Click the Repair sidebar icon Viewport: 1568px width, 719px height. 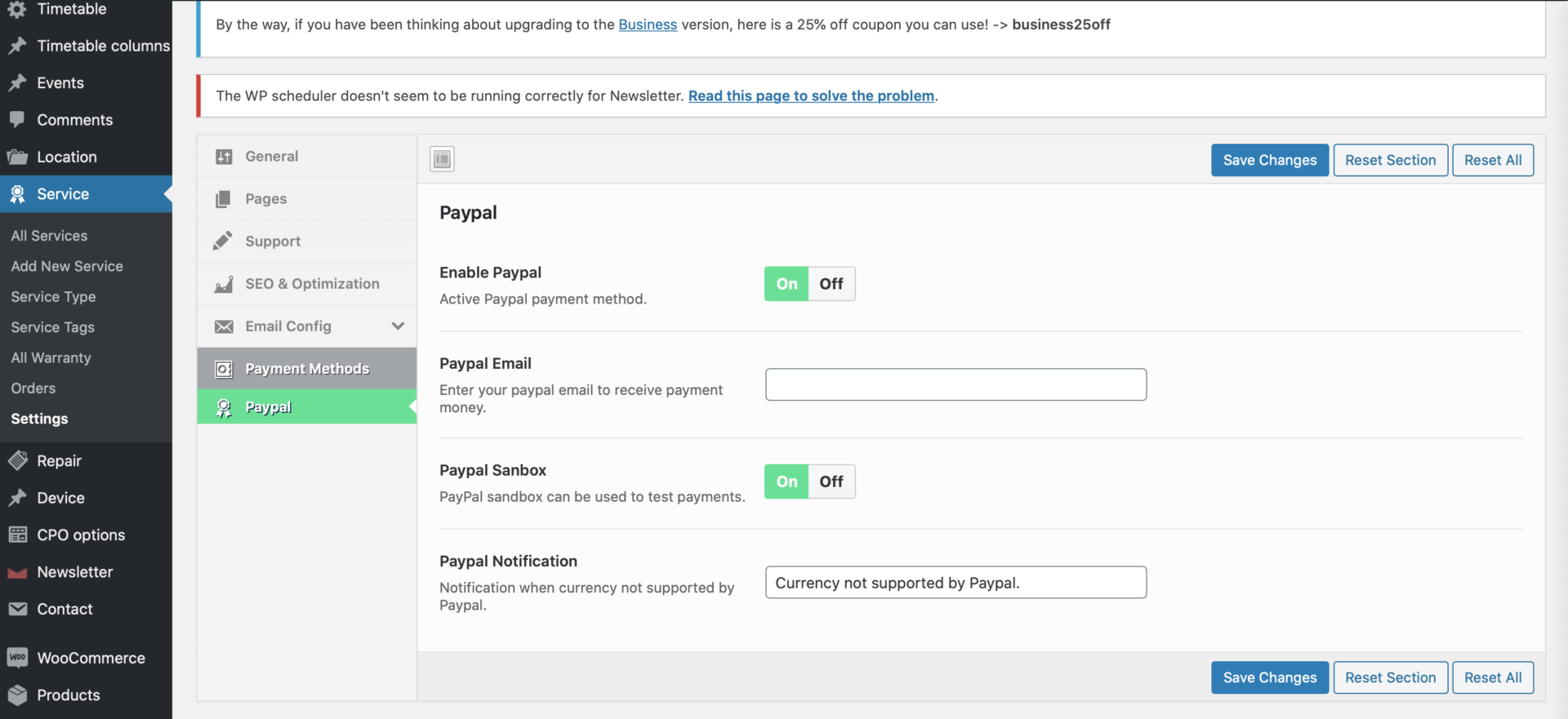pyautogui.click(x=17, y=461)
